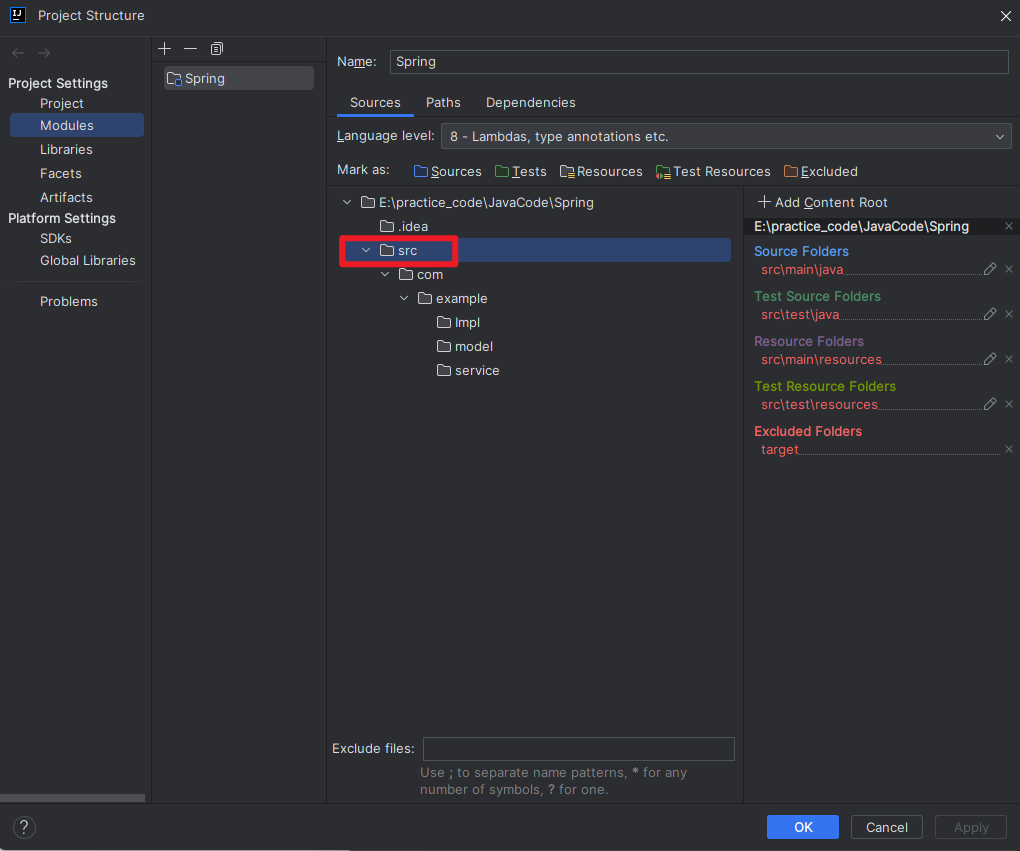Remove target from excluded folders
This screenshot has width=1020, height=851.
tap(1009, 449)
